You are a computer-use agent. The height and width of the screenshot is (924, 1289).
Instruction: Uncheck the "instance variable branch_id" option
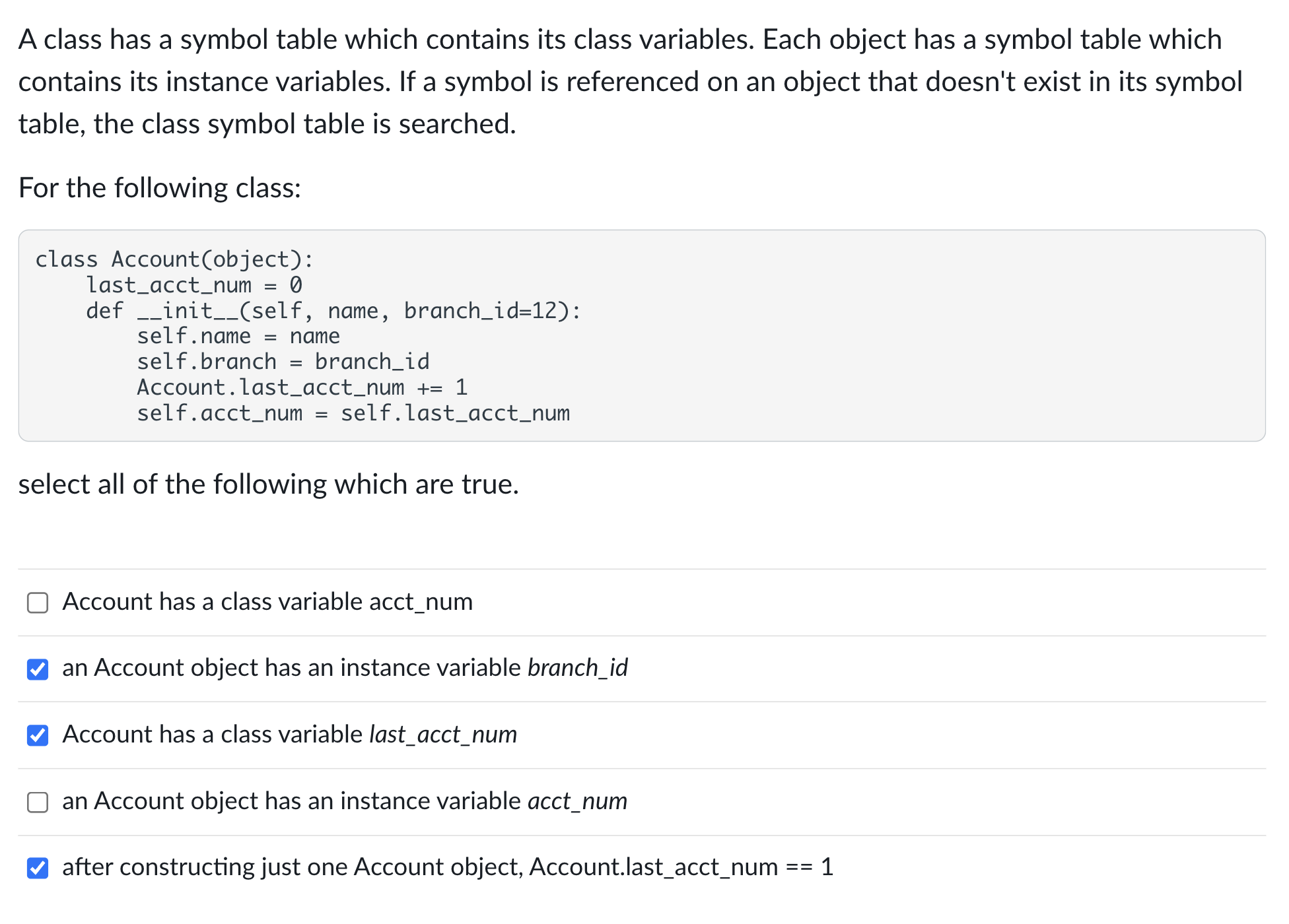coord(38,669)
